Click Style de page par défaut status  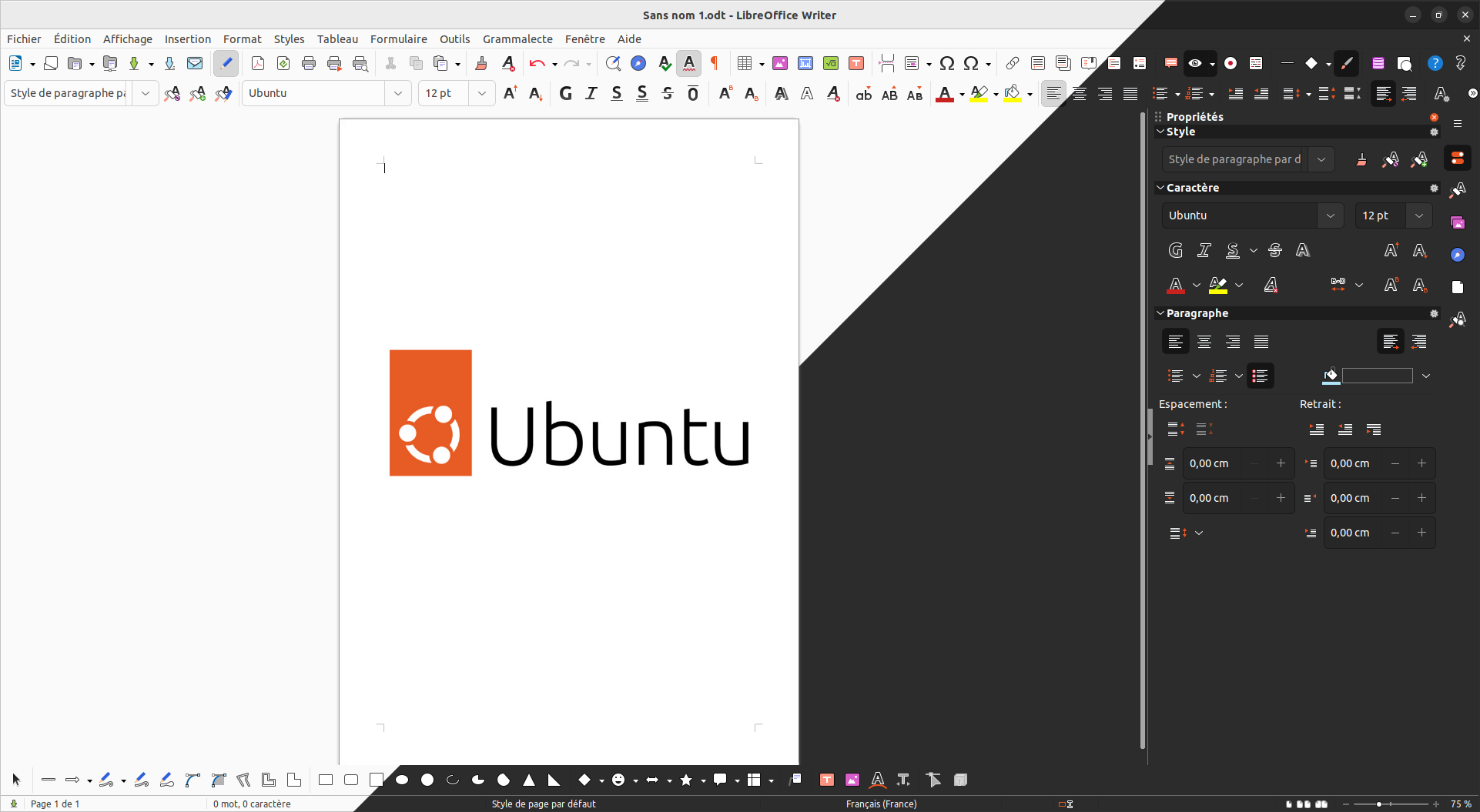tap(544, 804)
